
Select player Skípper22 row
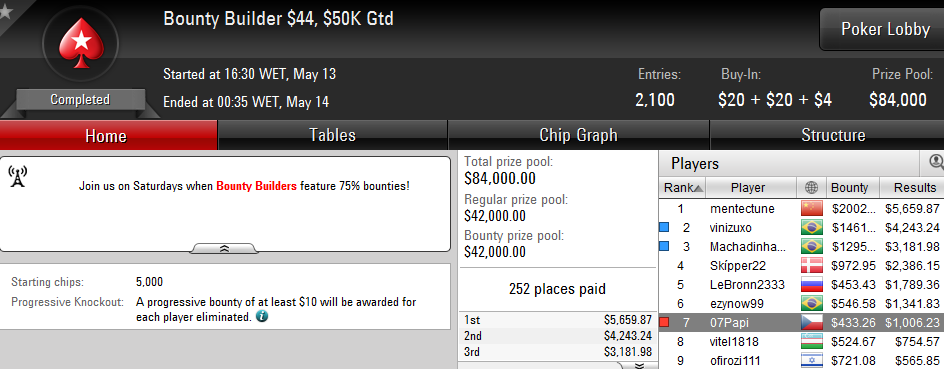(x=801, y=265)
